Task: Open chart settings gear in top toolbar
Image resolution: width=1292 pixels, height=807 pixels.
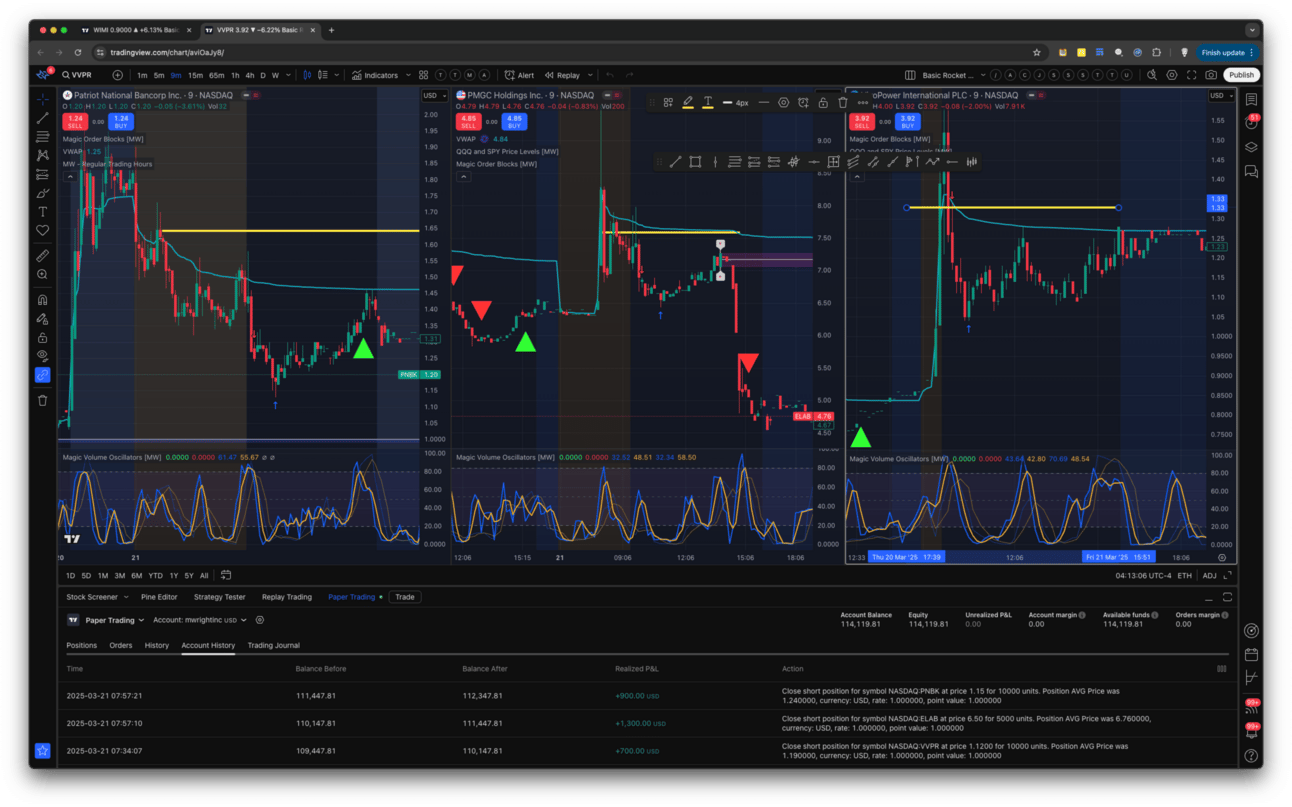Action: point(1173,75)
